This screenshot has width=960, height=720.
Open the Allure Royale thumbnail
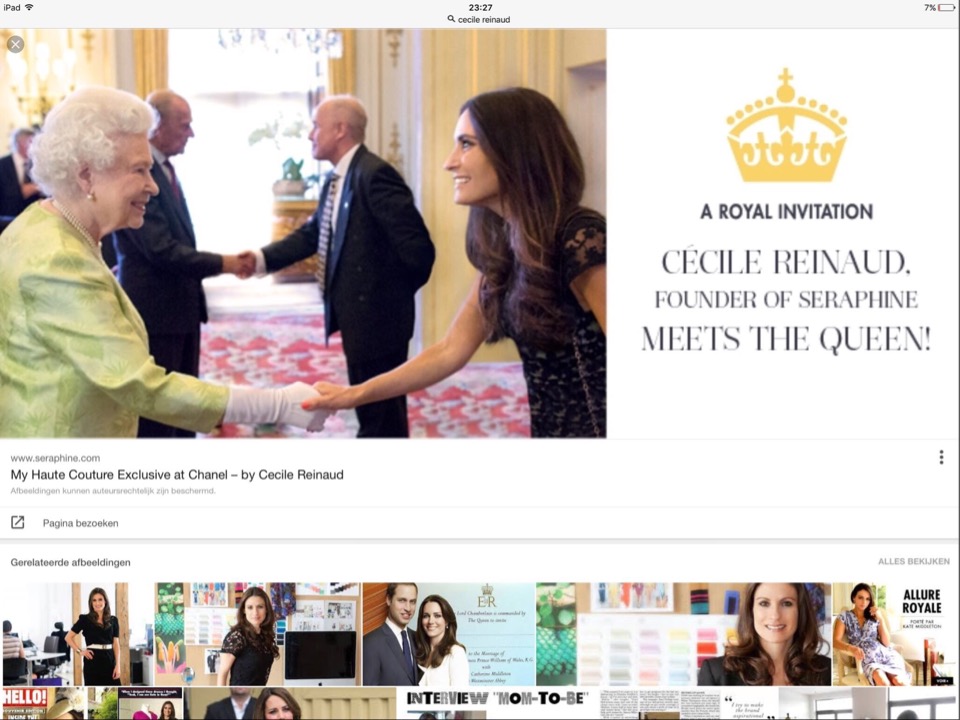click(x=894, y=634)
